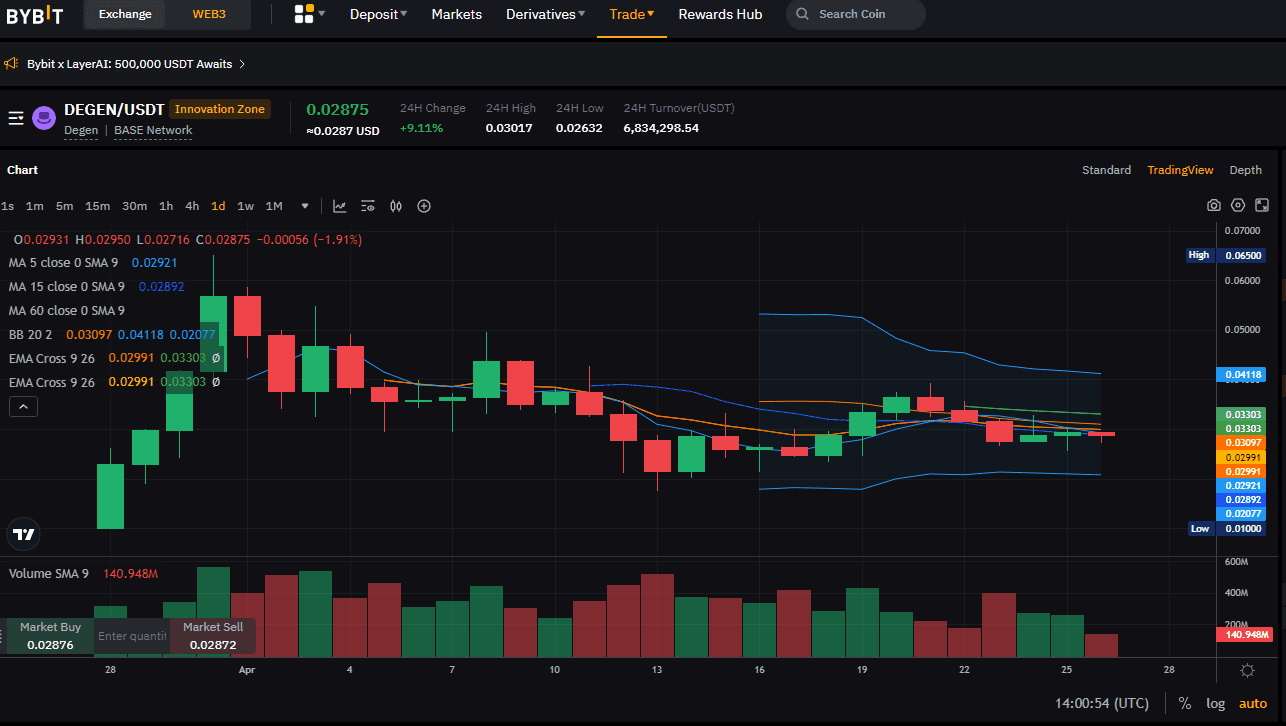Toggle auto scale on price axis
This screenshot has height=726, width=1286.
[1252, 703]
